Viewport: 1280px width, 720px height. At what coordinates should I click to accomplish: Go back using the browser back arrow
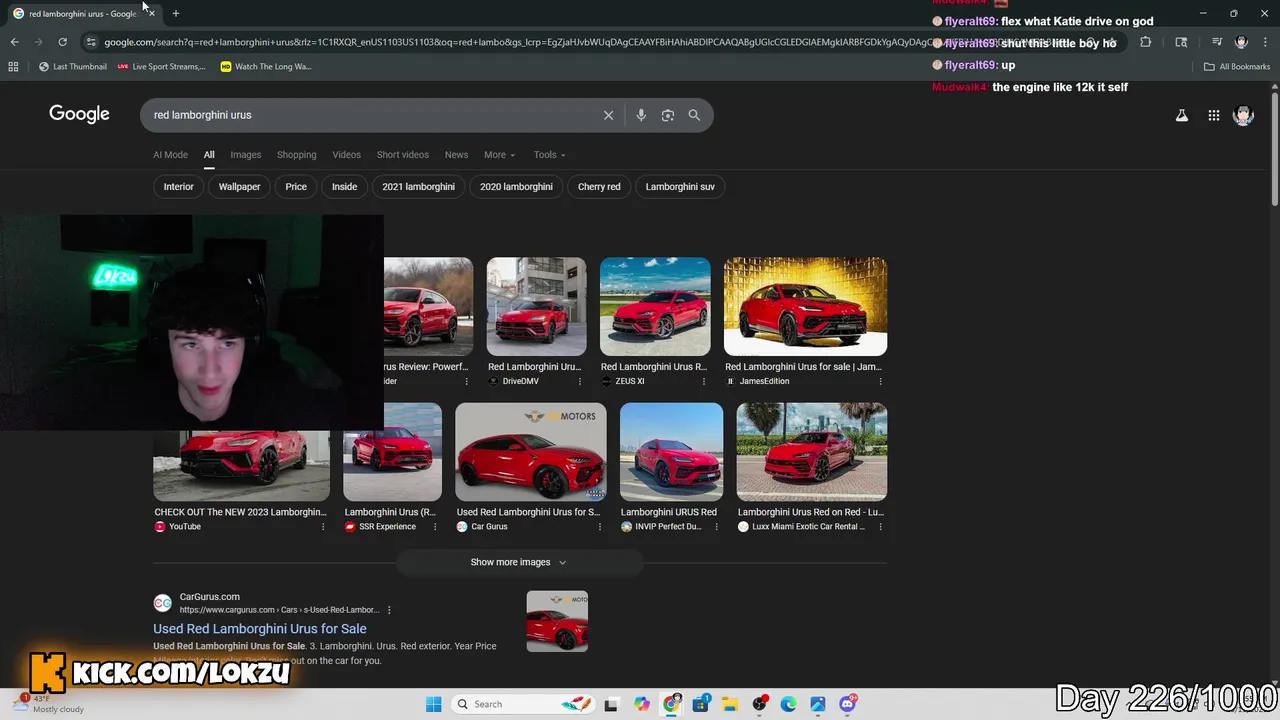click(x=14, y=42)
